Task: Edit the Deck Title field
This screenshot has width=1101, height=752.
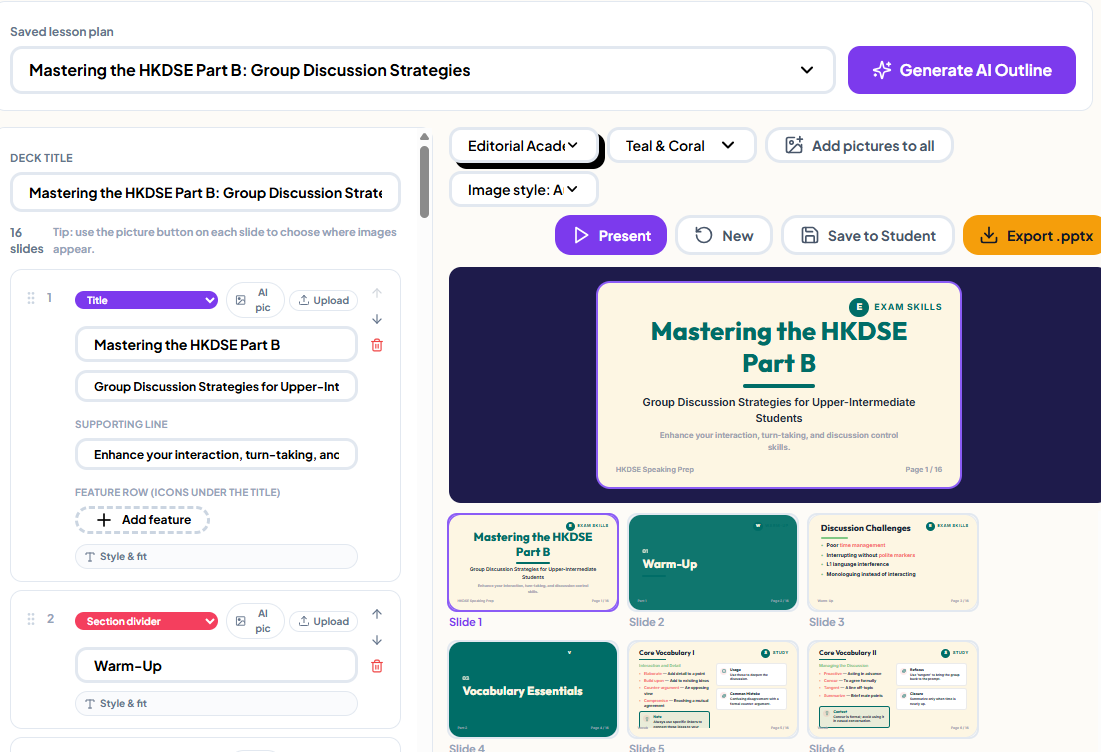Action: point(205,192)
